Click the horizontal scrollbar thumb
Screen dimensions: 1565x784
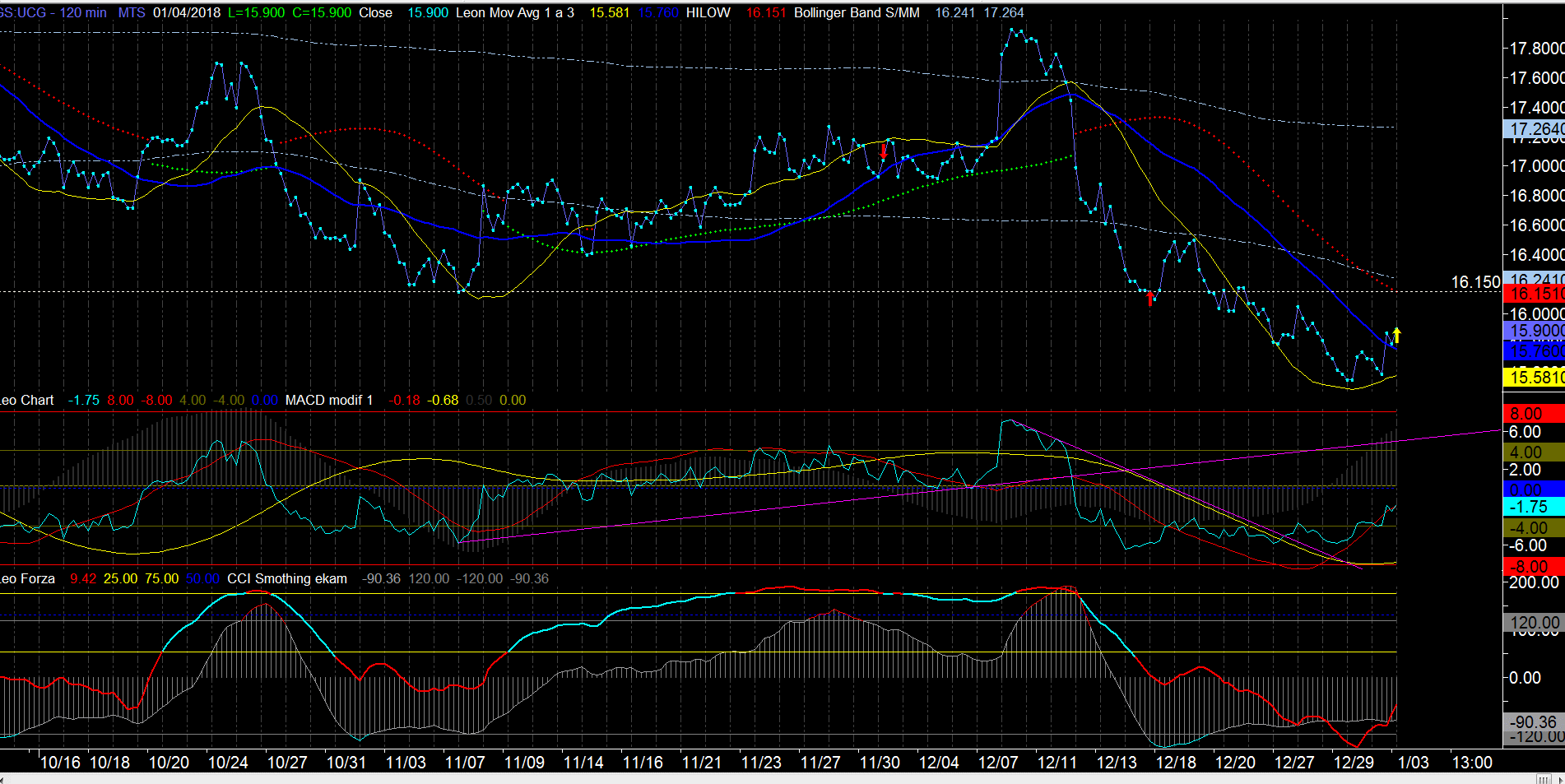coord(1544,778)
